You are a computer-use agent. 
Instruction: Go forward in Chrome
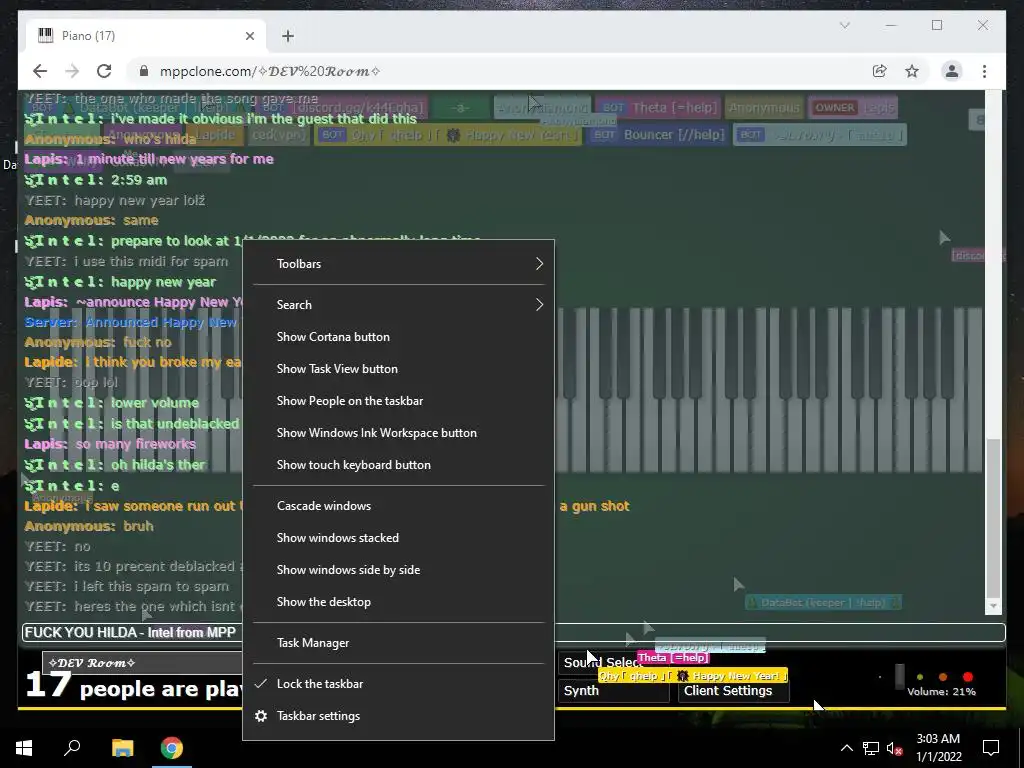72,71
